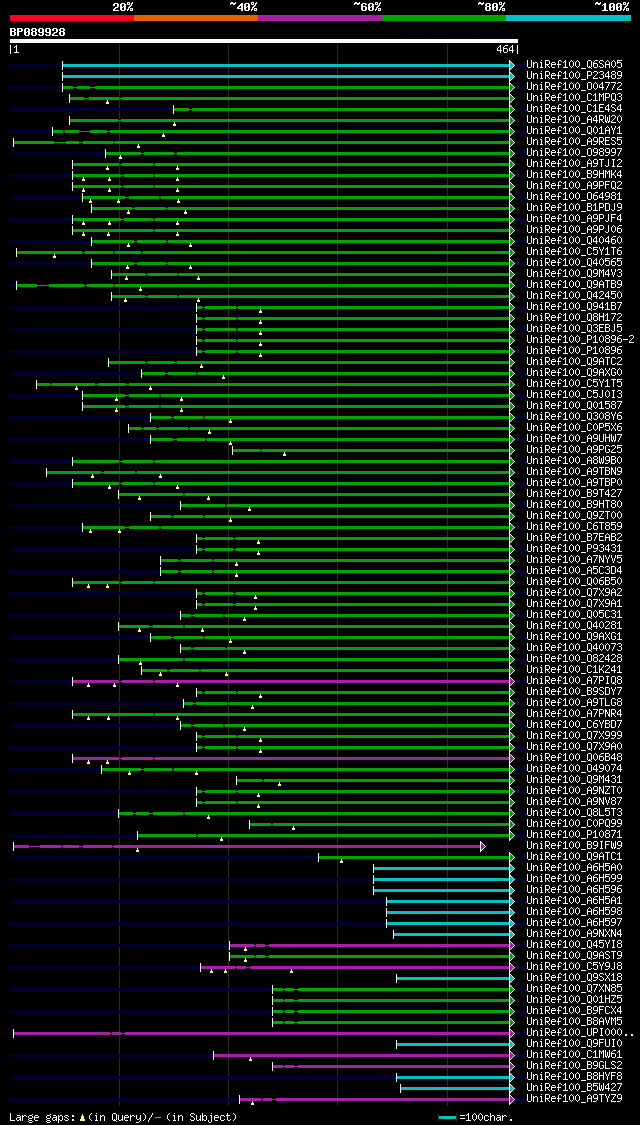The width and height of the screenshot is (640, 1125).
Task: Pick hit UniRef100_Q8L5T3
Action: click(x=574, y=812)
